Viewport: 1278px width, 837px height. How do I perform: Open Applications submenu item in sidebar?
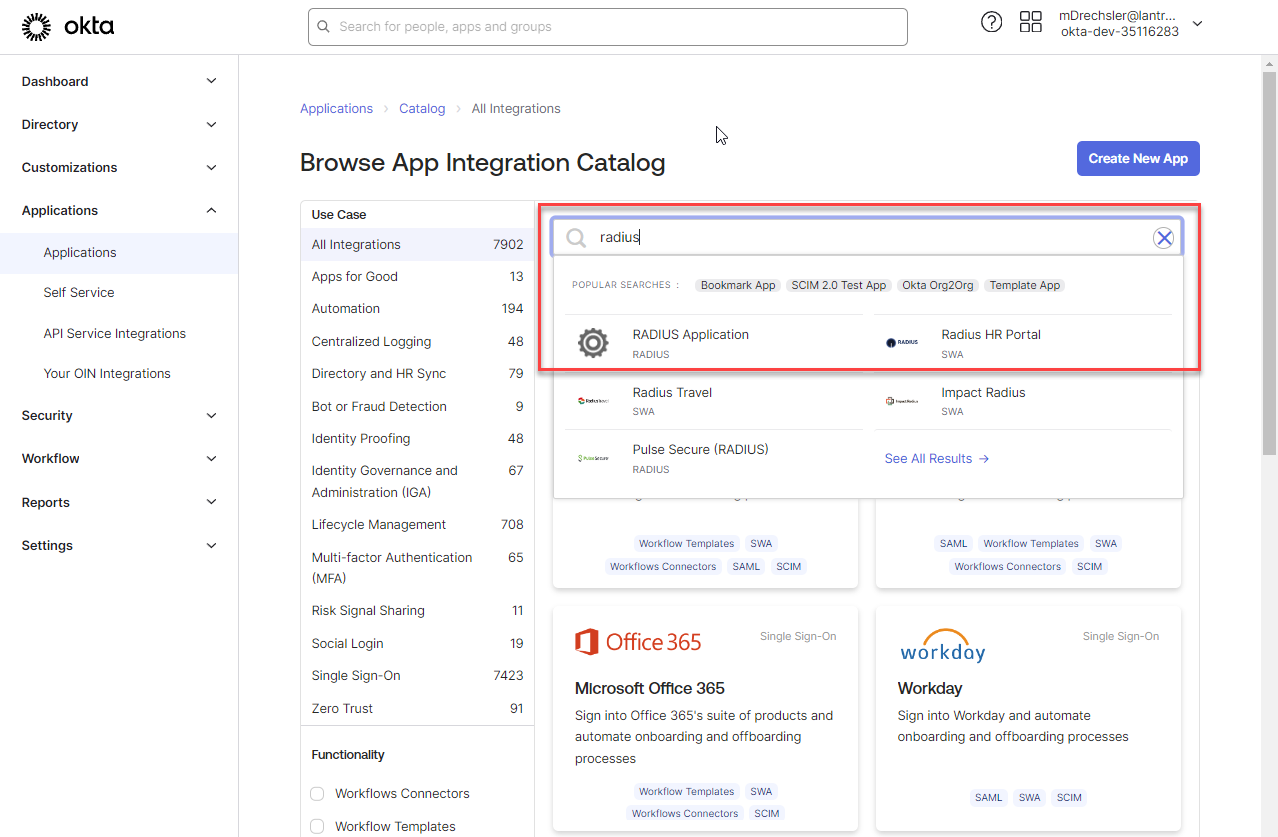pyautogui.click(x=119, y=253)
